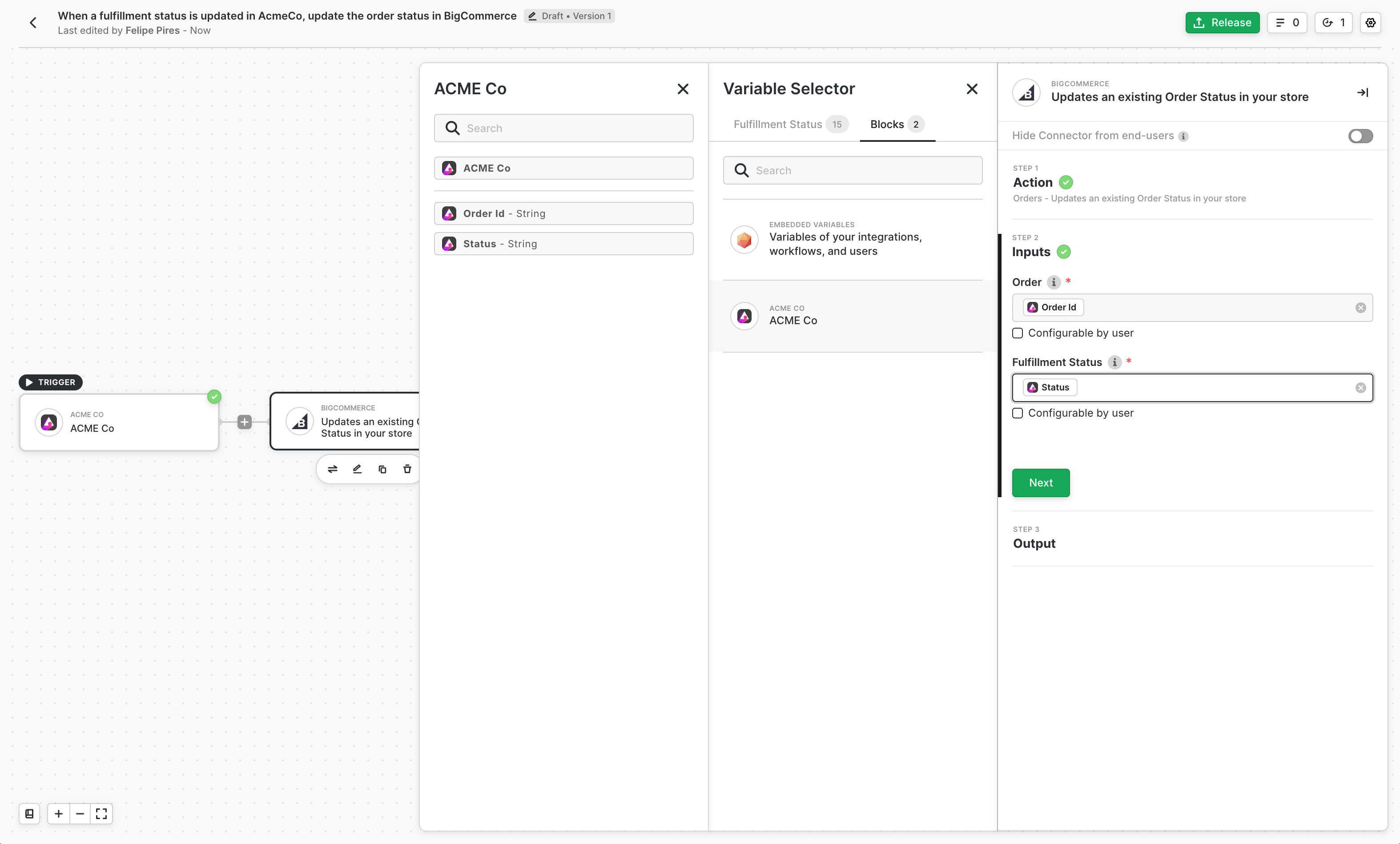
Task: Check Configurable by user under Fulfillment Status
Action: point(1018,414)
